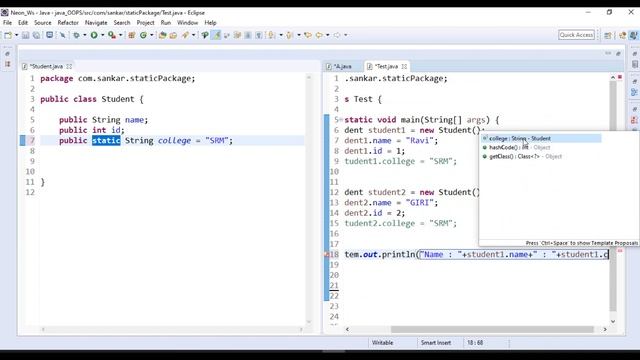Click the green Run button icon

coord(94,35)
